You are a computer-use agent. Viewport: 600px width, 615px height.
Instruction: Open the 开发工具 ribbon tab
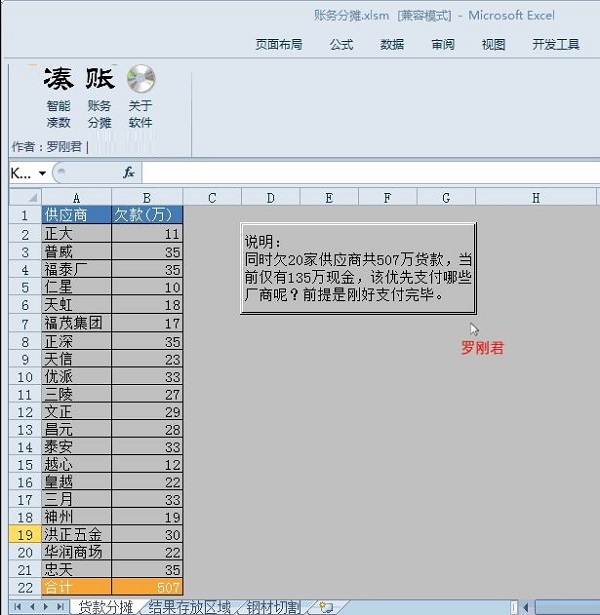[556, 45]
